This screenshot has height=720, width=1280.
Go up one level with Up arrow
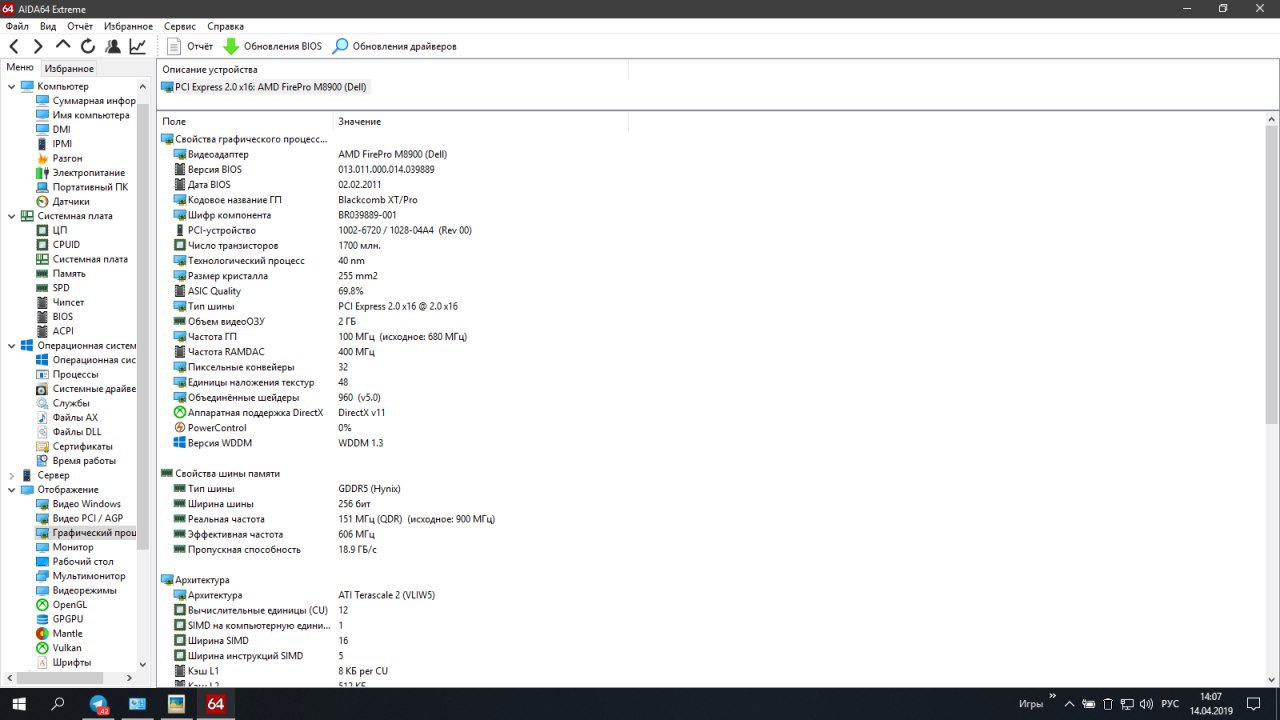[x=63, y=46]
